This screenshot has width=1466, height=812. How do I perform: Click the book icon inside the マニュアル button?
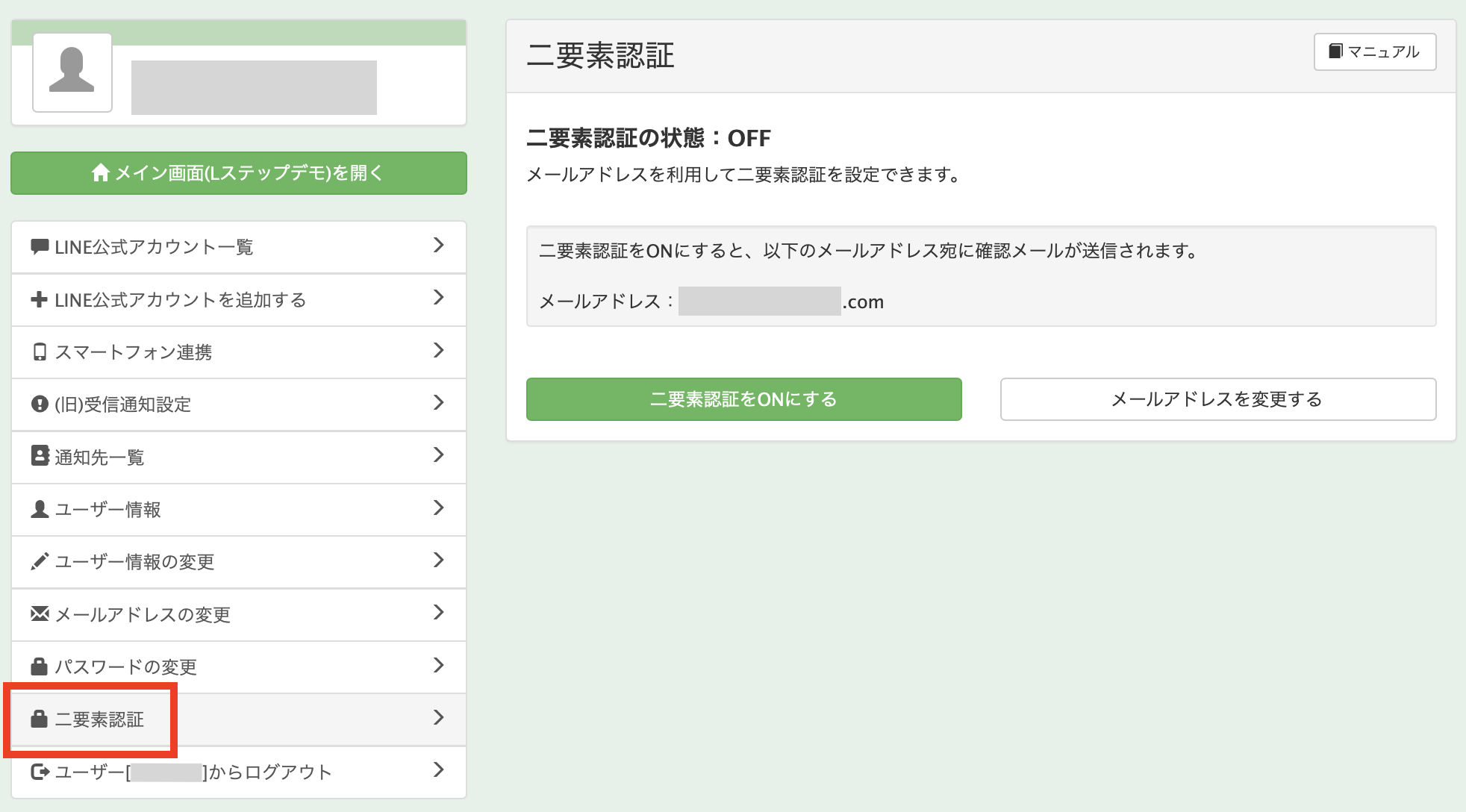[1335, 51]
